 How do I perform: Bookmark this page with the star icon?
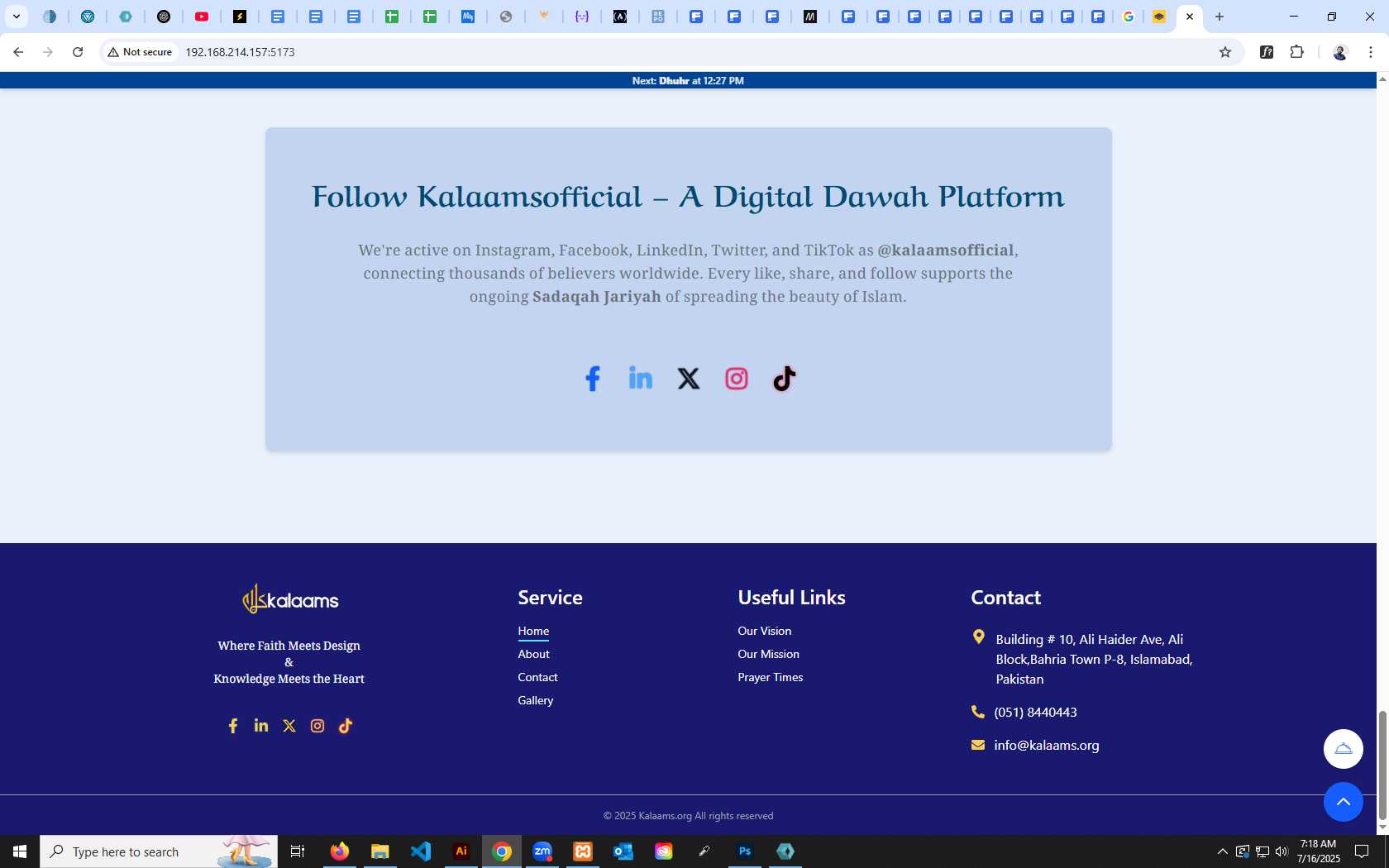[x=1225, y=52]
